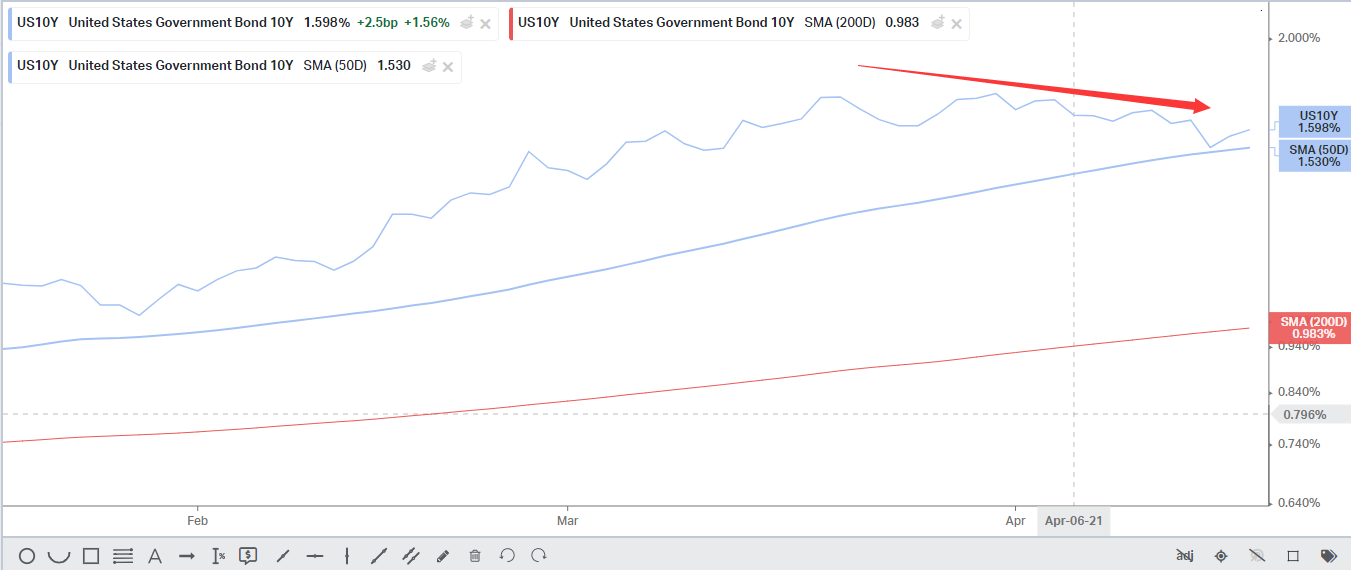Image resolution: width=1351 pixels, height=570 pixels.
Task: Click SMA (200D) text in legend
Action: pyautogui.click(x=840, y=22)
